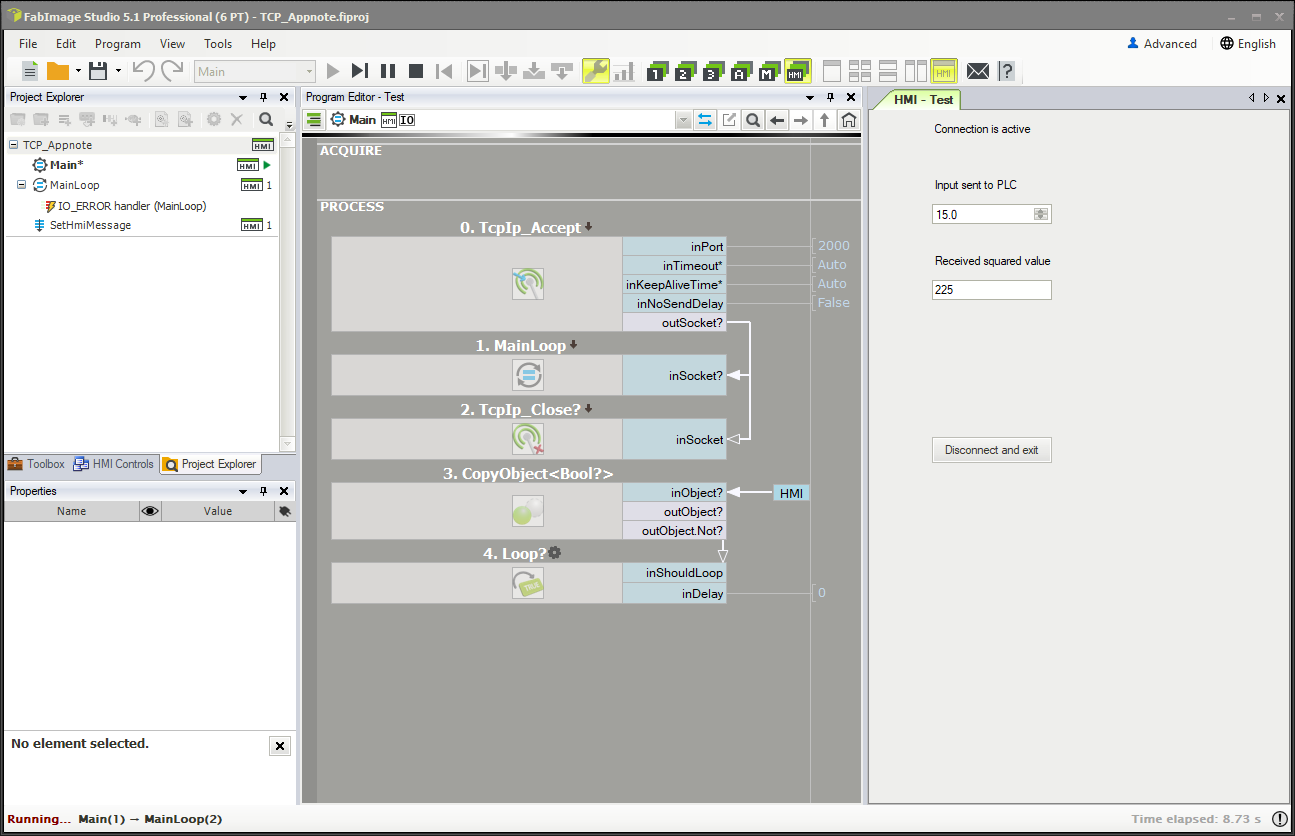
Task: Expand the MainLoop filter arrow in editor
Action: coord(573,345)
